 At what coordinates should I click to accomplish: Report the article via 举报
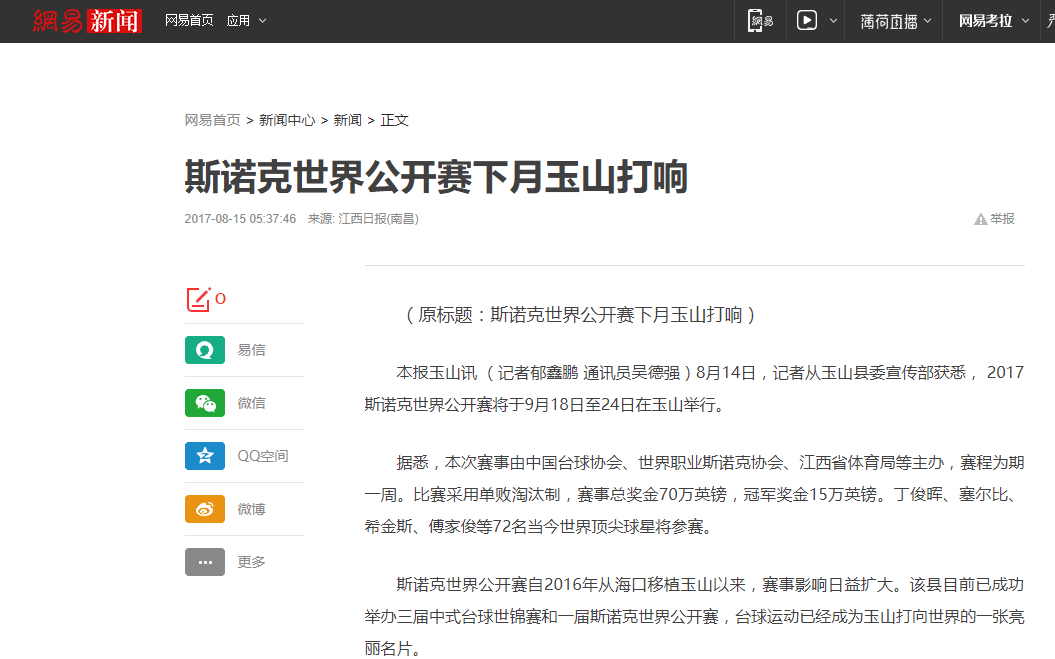994,219
